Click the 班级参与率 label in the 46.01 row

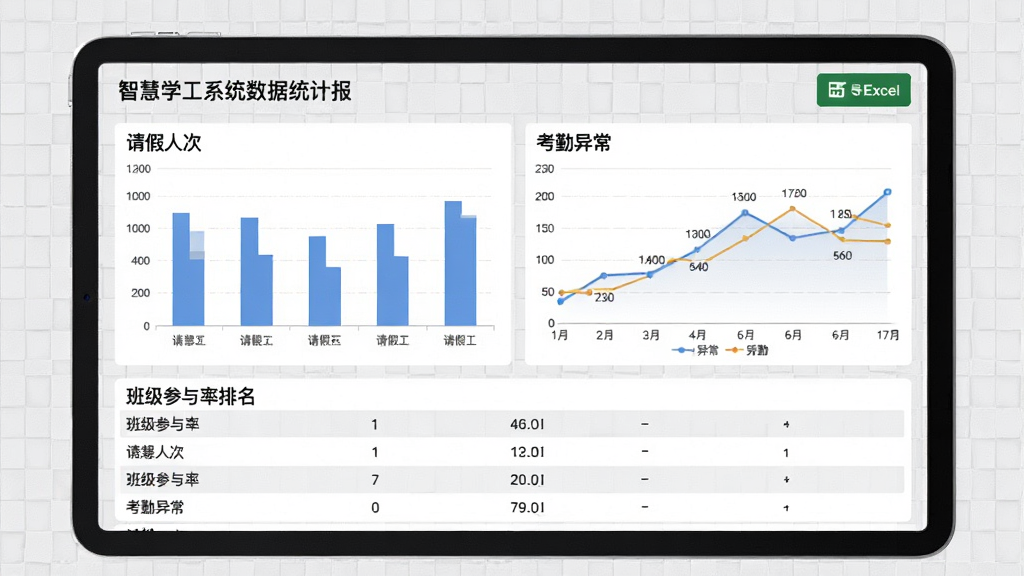click(163, 424)
